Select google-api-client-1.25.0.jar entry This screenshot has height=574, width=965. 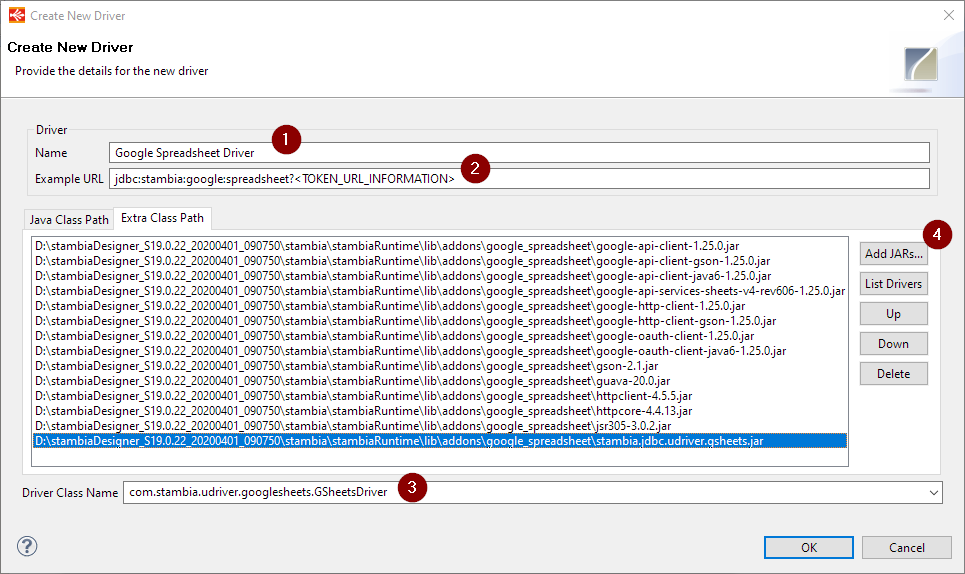point(439,246)
